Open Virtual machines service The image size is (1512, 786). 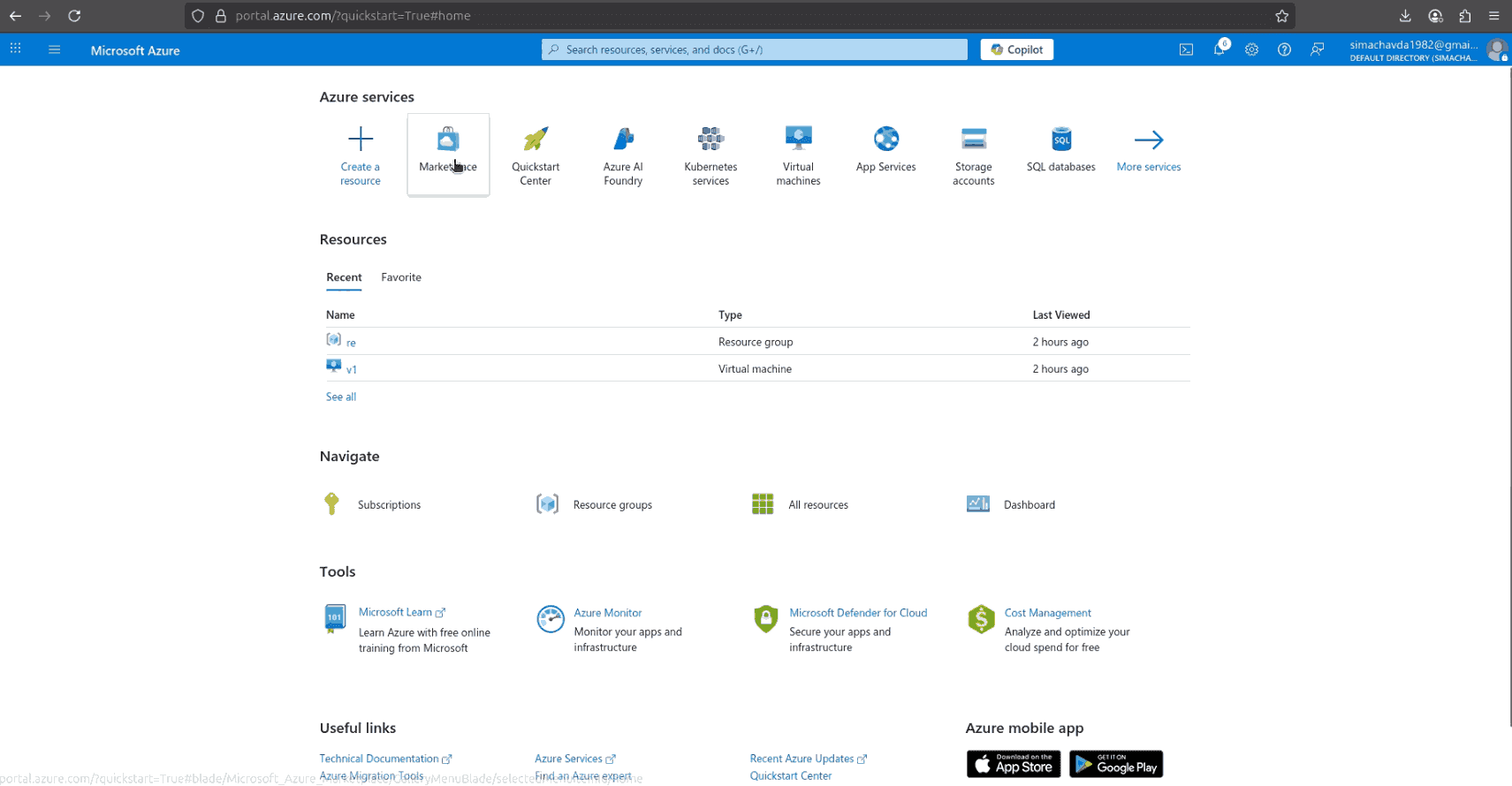click(x=798, y=155)
